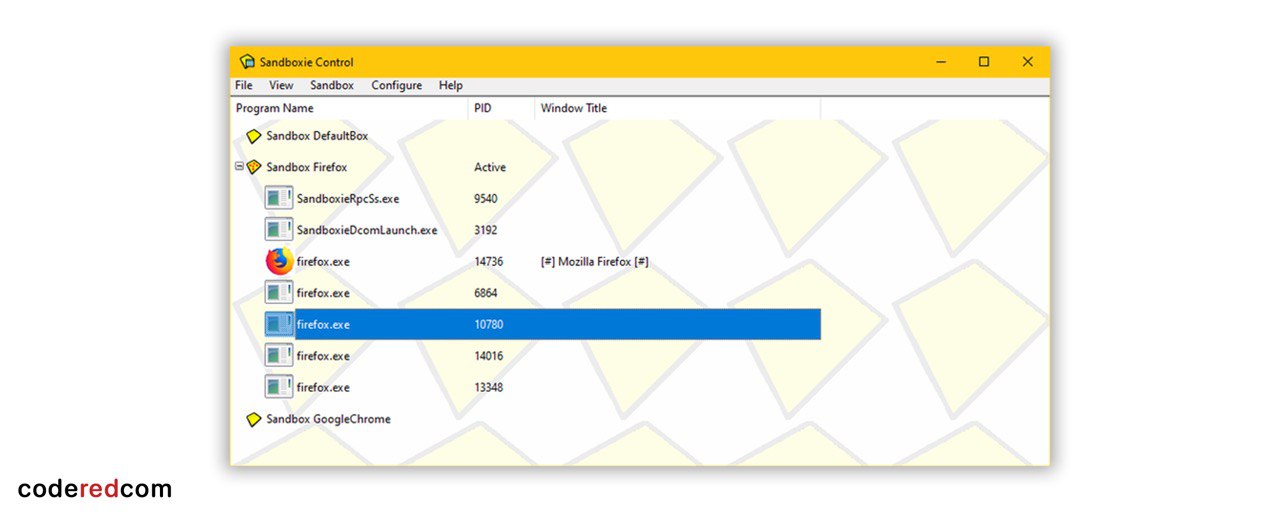Sort by the PID column header
This screenshot has height=512, width=1280.
pos(501,108)
